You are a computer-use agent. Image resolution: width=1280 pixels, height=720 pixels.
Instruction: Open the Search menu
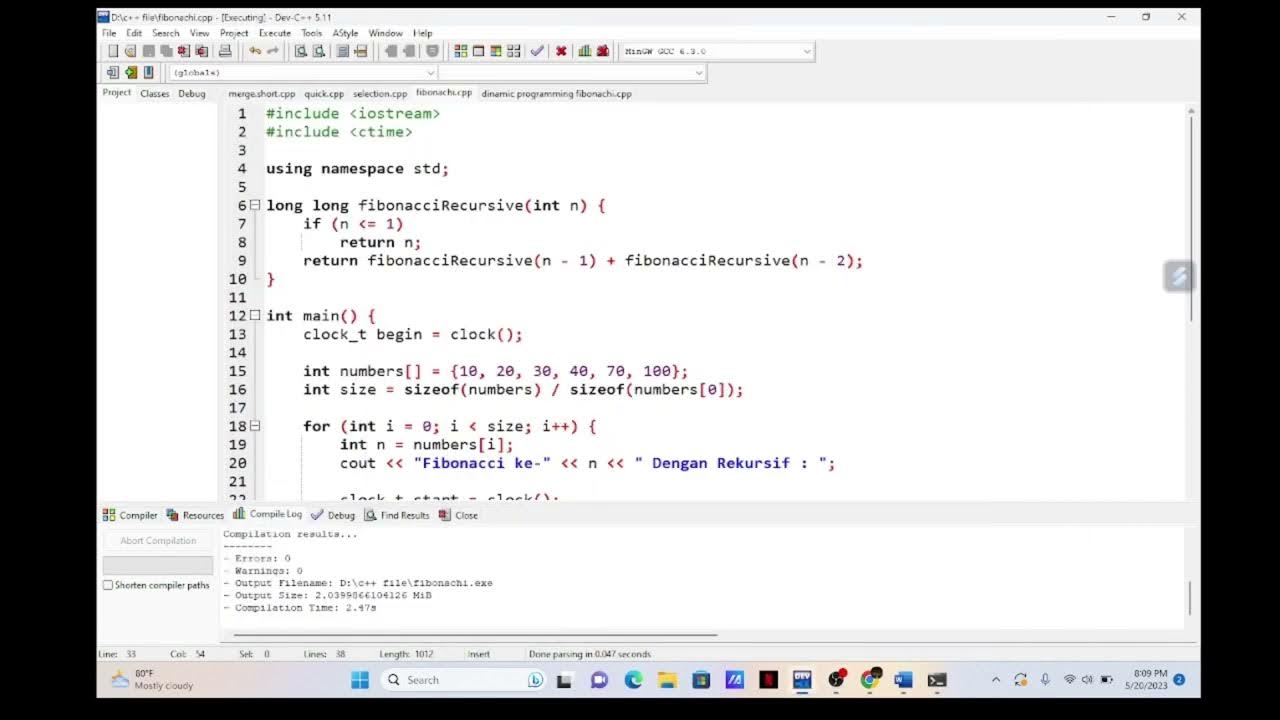[166, 33]
